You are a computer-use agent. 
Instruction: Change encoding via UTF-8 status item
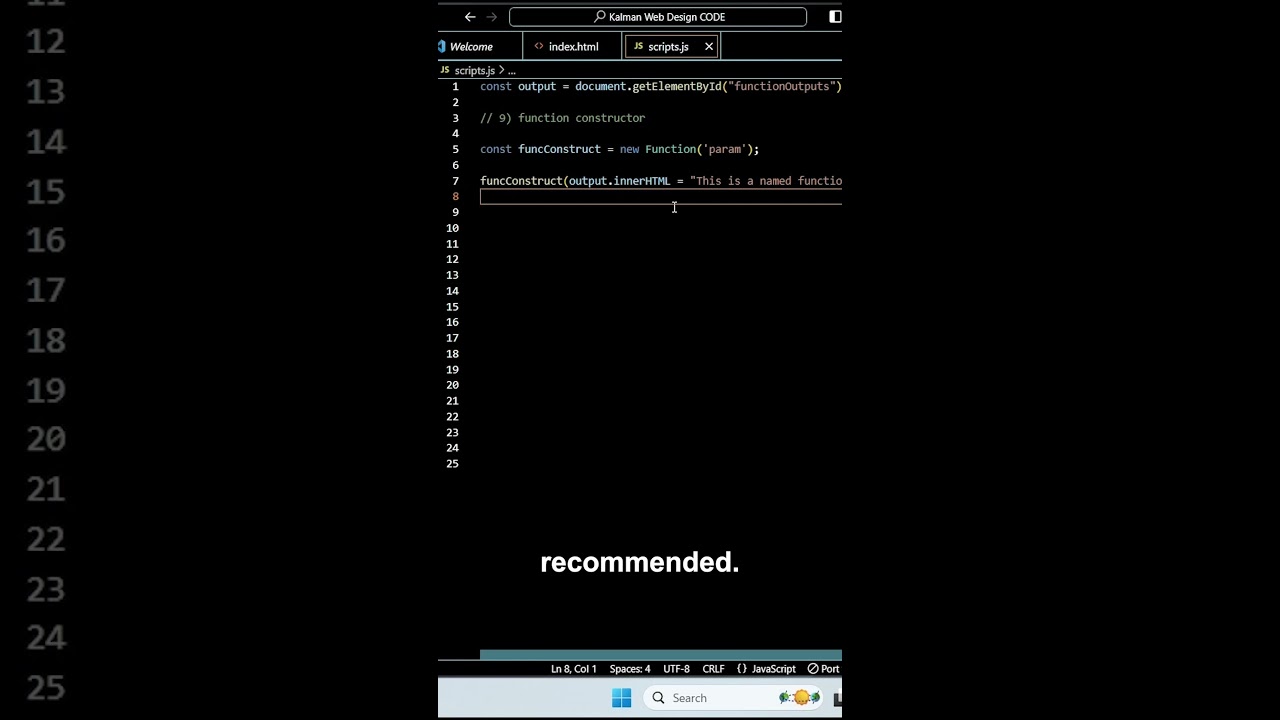[676, 669]
